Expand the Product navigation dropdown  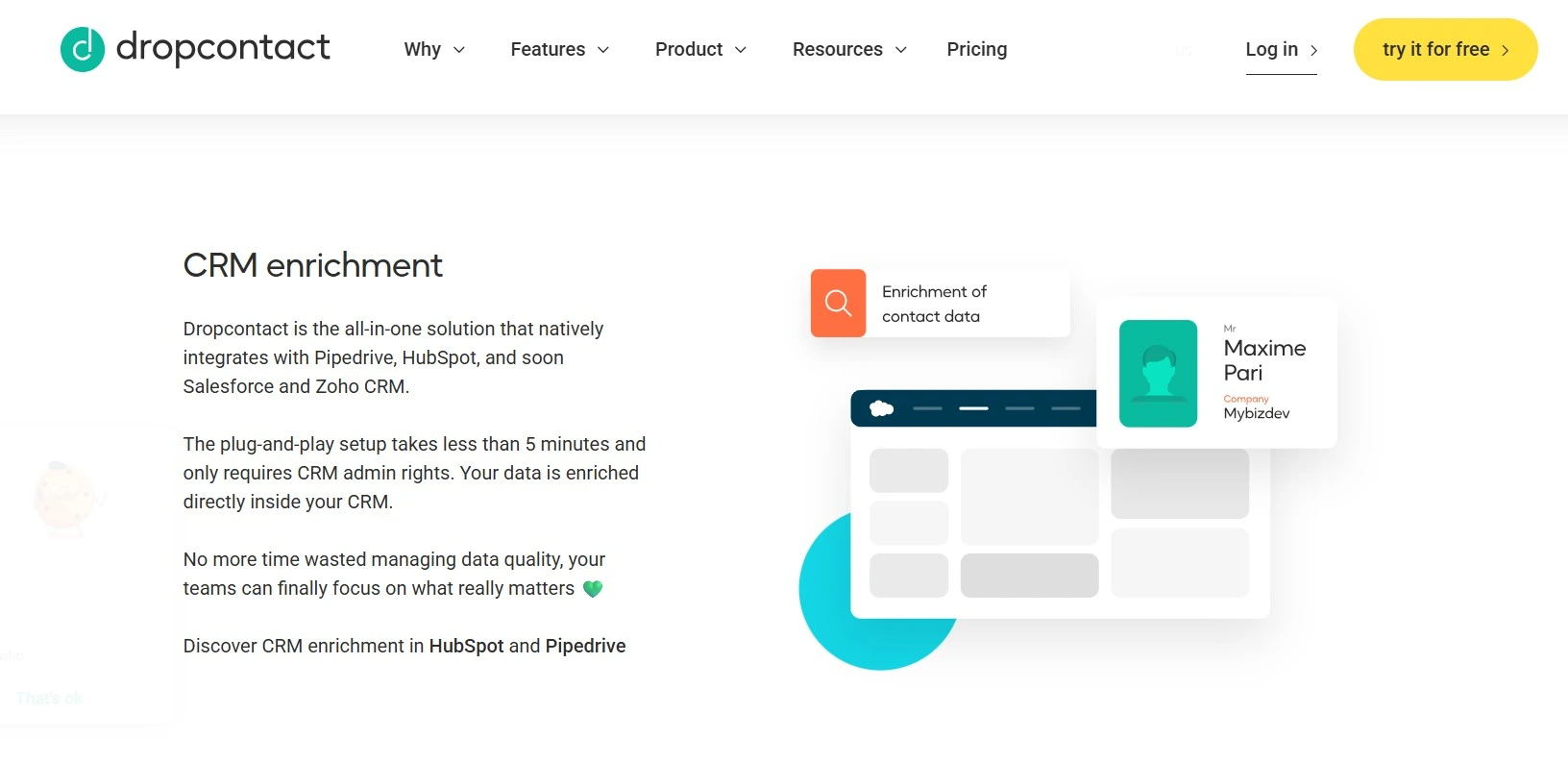coord(701,49)
